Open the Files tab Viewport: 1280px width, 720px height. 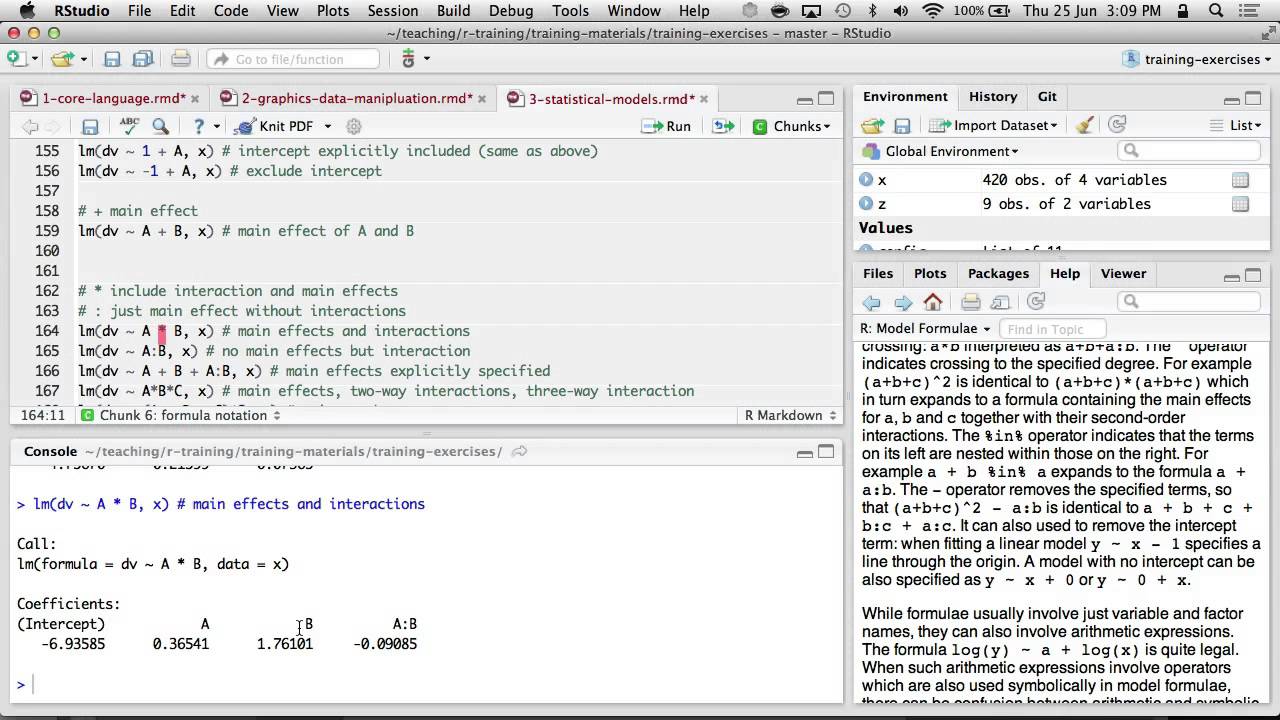click(x=878, y=273)
